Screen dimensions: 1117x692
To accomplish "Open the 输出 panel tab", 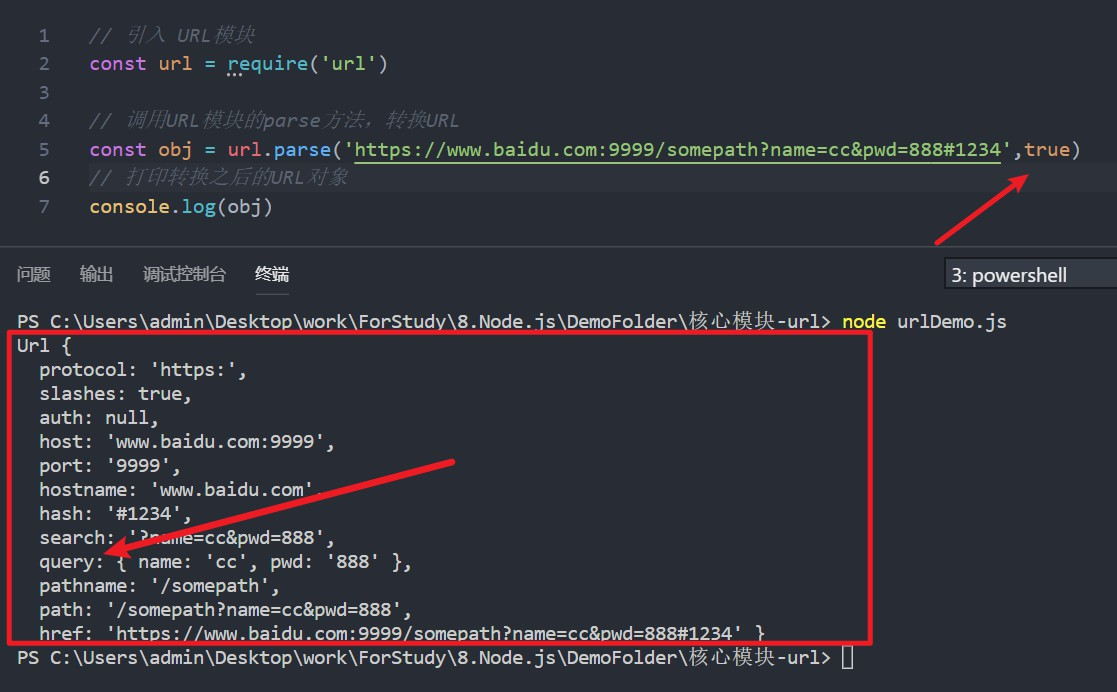I will click(96, 274).
